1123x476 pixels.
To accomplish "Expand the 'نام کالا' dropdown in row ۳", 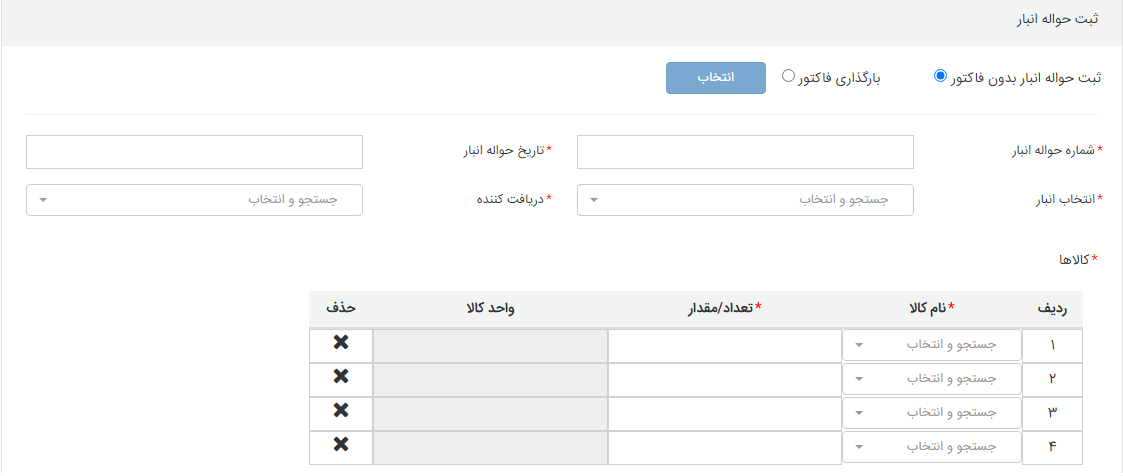I will (932, 413).
